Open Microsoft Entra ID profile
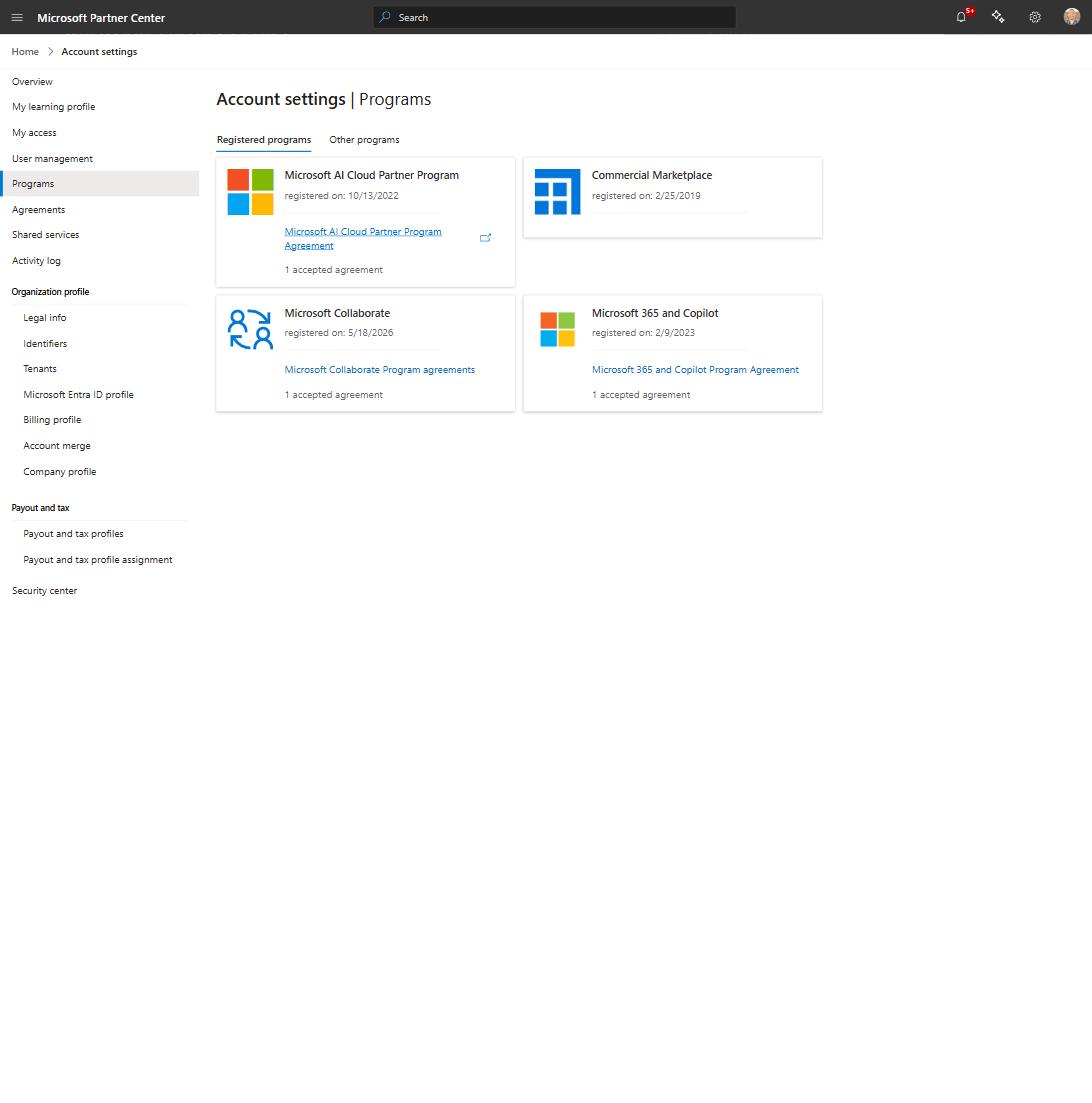 click(x=79, y=395)
